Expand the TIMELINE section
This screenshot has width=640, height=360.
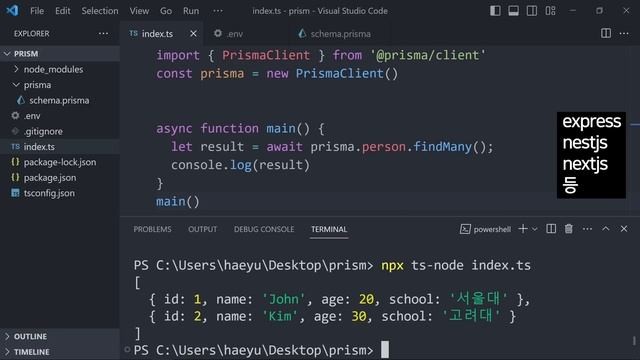(x=60, y=352)
